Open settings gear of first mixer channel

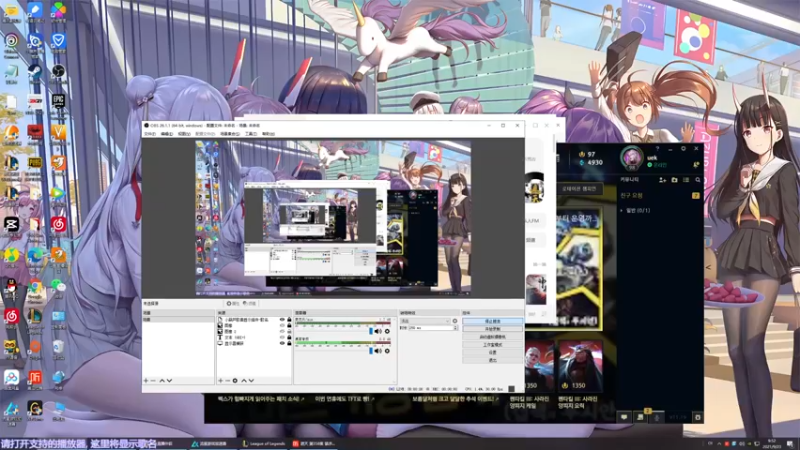387,332
